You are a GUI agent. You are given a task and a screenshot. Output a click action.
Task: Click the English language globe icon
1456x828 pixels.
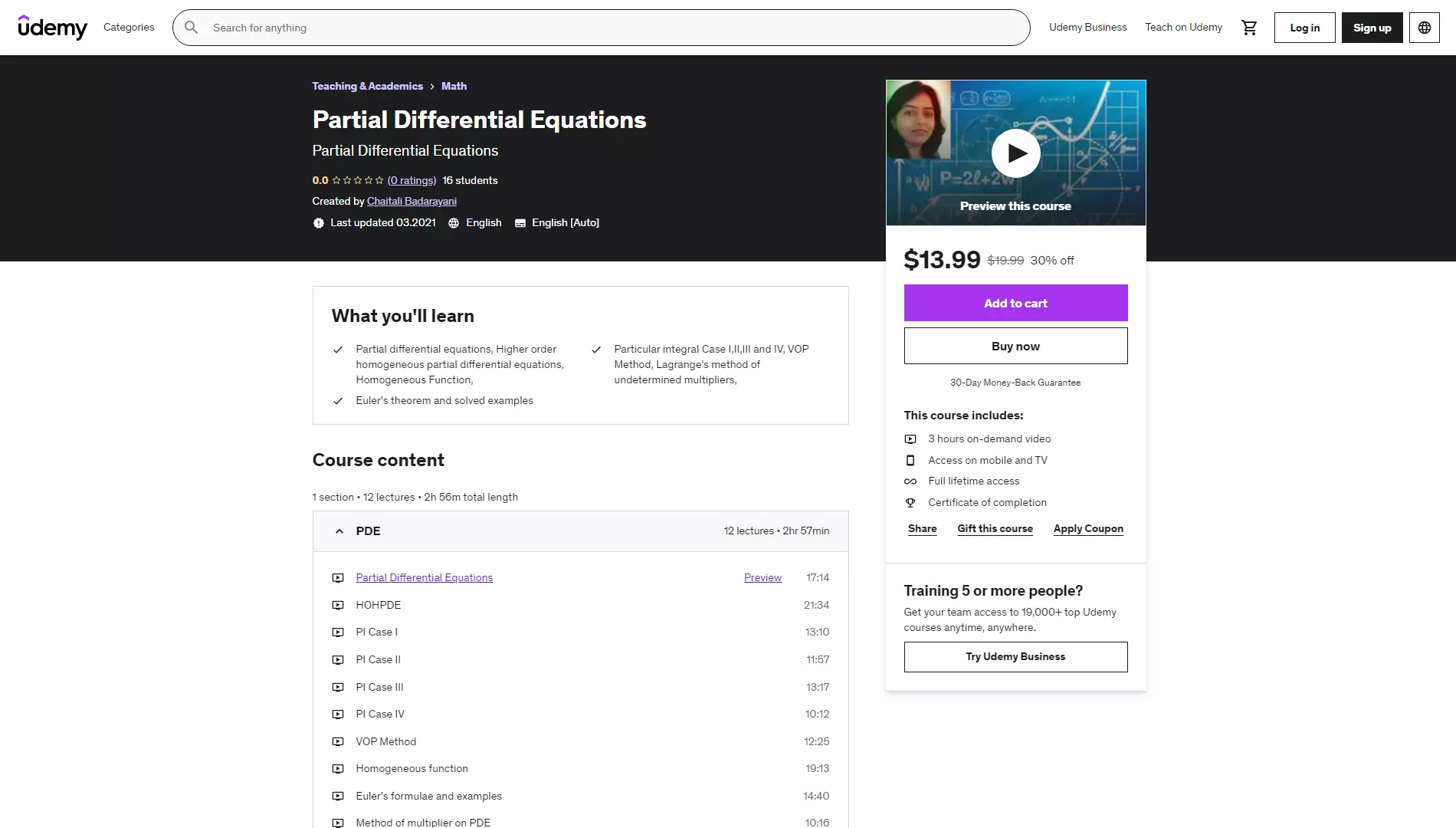pyautogui.click(x=454, y=223)
